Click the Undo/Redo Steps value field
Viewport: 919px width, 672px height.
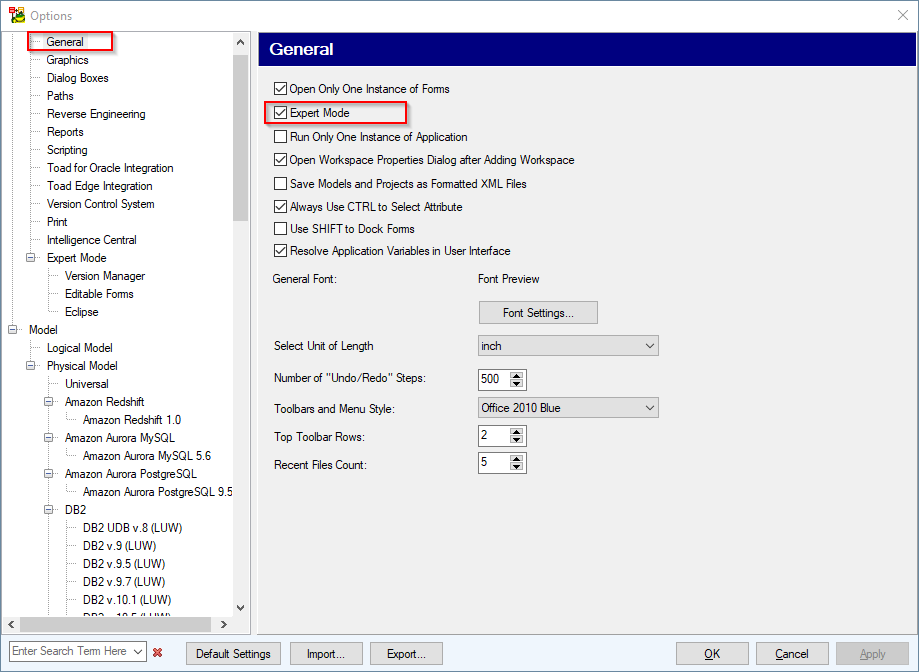pyautogui.click(x=494, y=380)
